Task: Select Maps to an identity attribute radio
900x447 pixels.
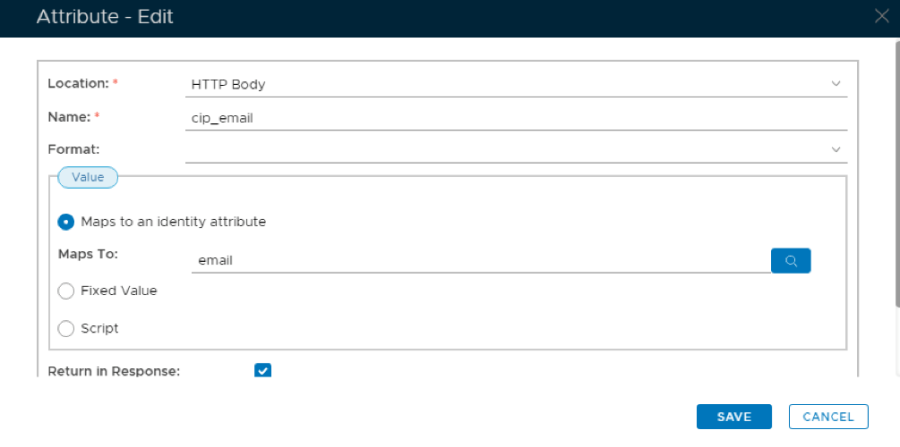Action: (x=66, y=222)
